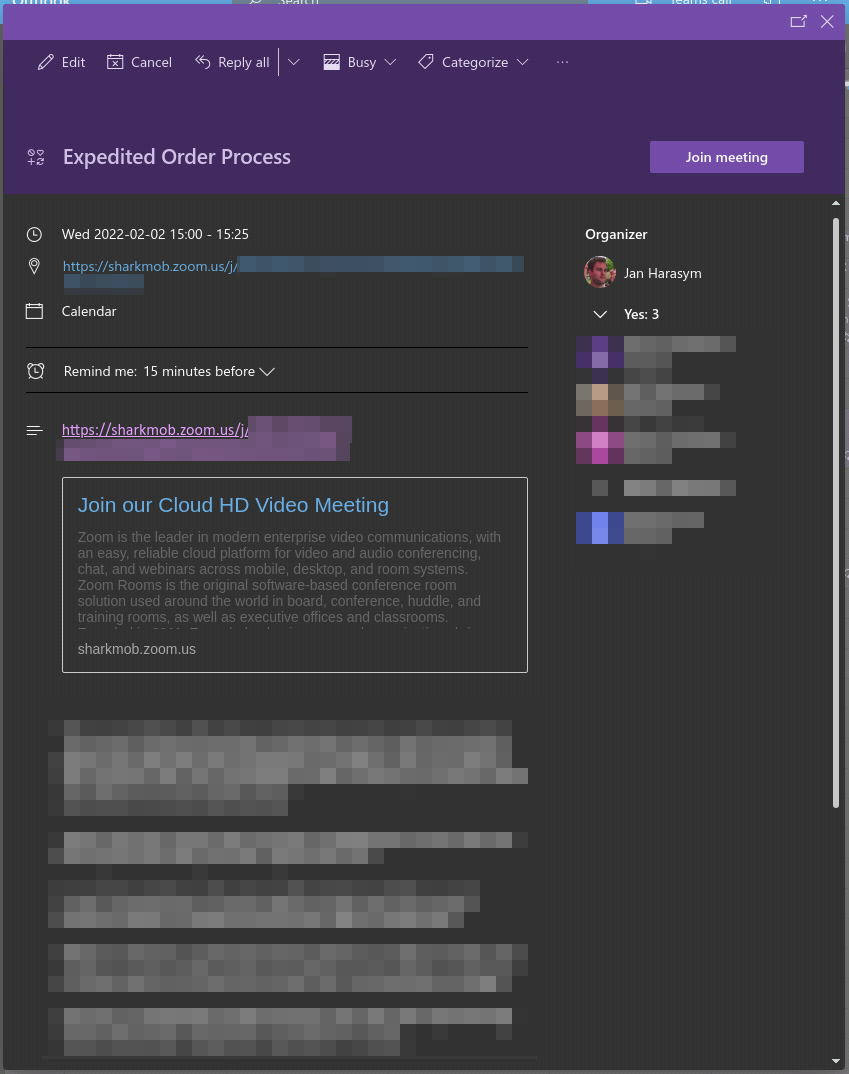Open the more options ellipsis menu

click(562, 62)
